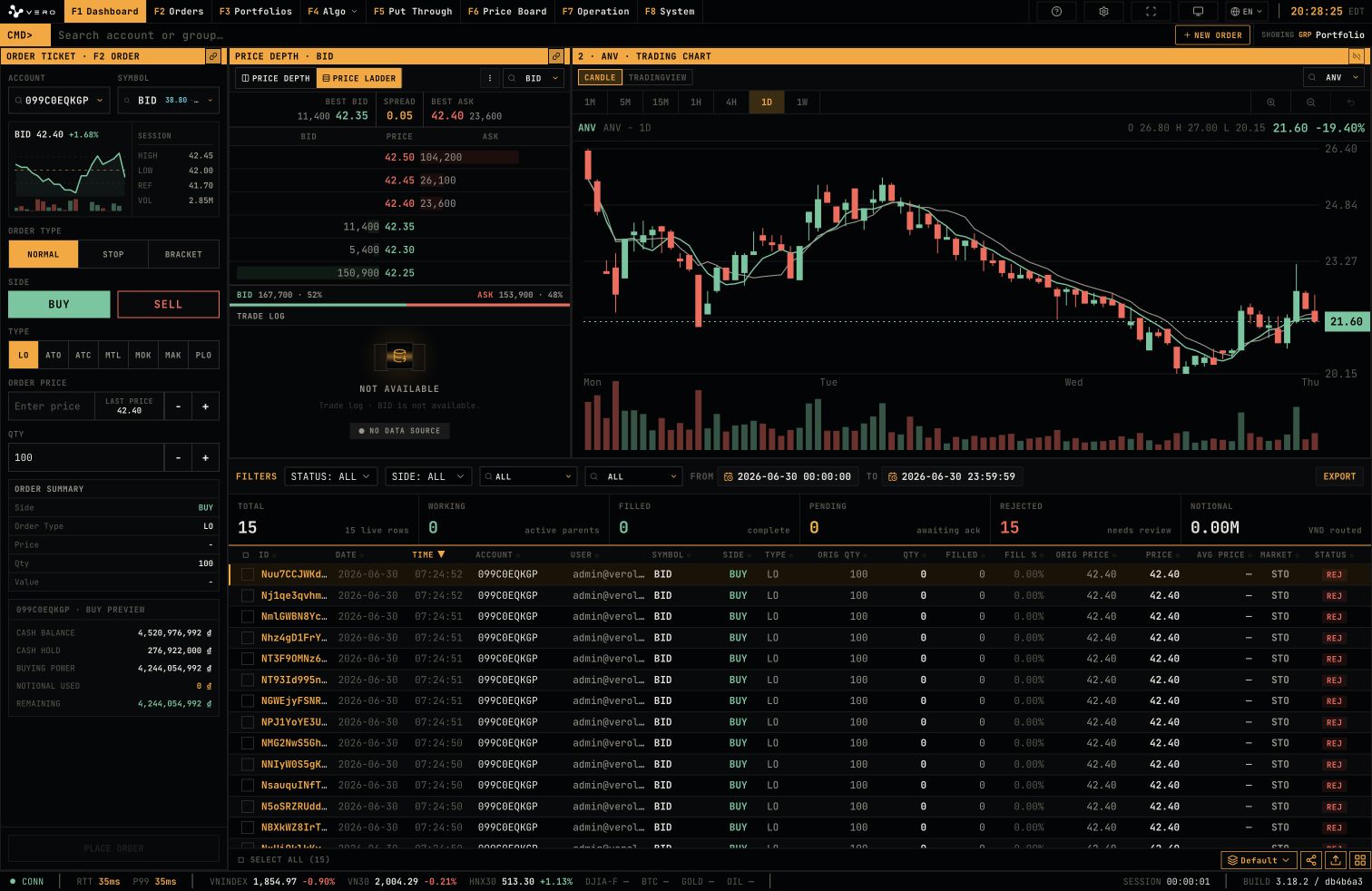This screenshot has width=1372, height=891.
Task: Check the row NmlGWBN8Yc checkbox
Action: click(x=247, y=617)
